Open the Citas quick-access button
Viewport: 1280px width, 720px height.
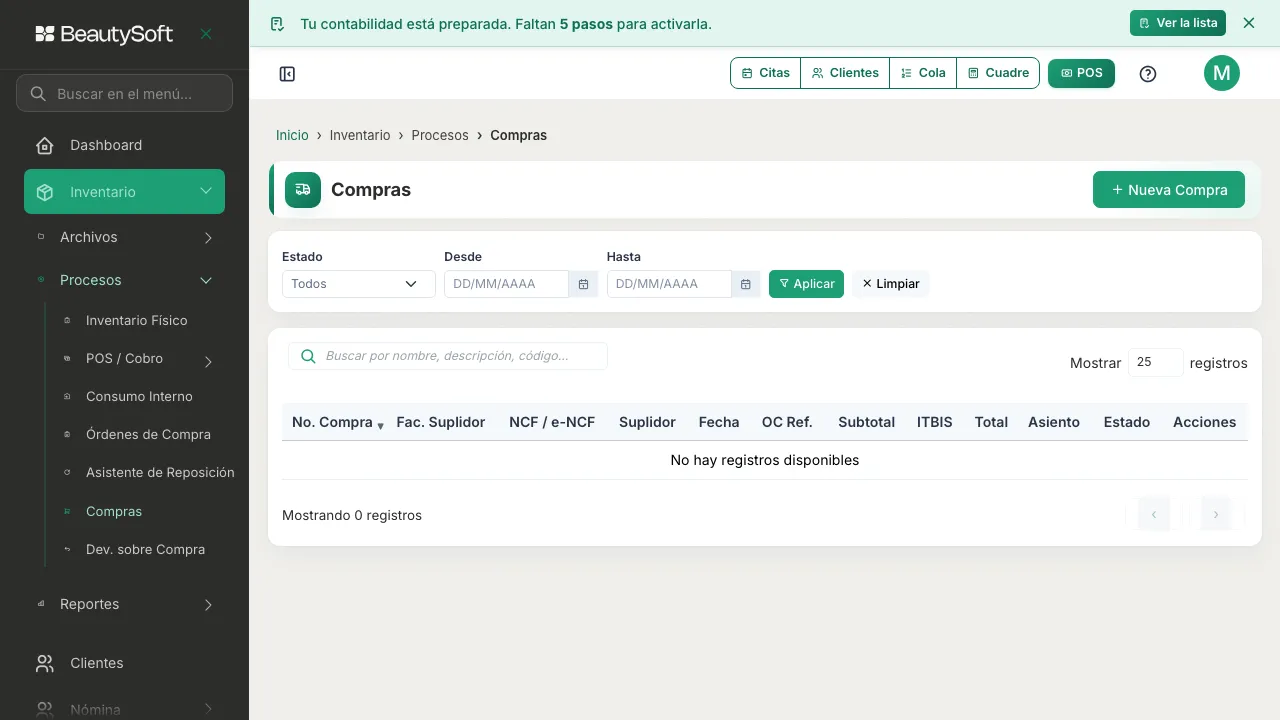tap(766, 73)
